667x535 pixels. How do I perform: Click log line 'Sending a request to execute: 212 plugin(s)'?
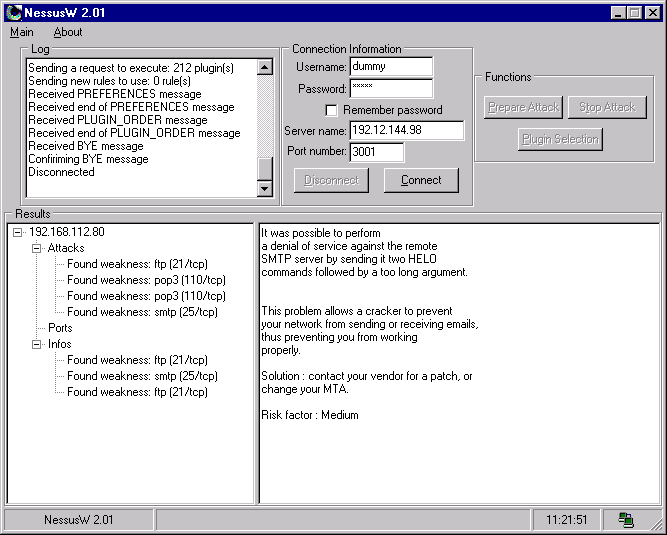(x=131, y=68)
